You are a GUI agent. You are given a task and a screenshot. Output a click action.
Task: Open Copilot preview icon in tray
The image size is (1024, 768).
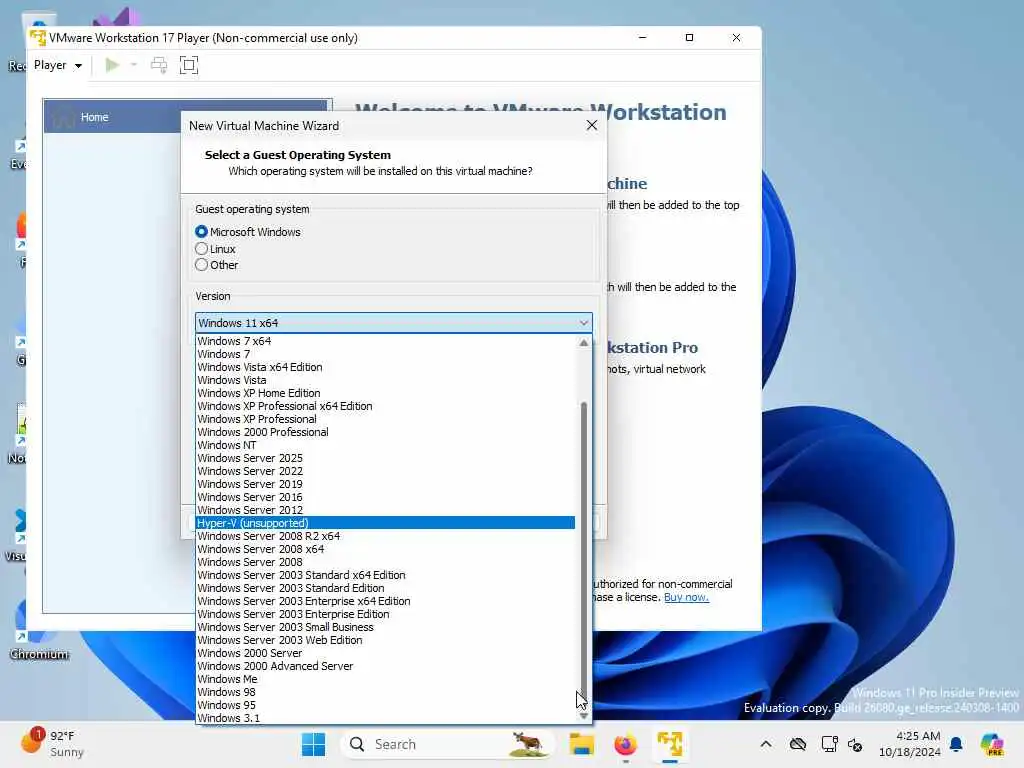pos(991,744)
